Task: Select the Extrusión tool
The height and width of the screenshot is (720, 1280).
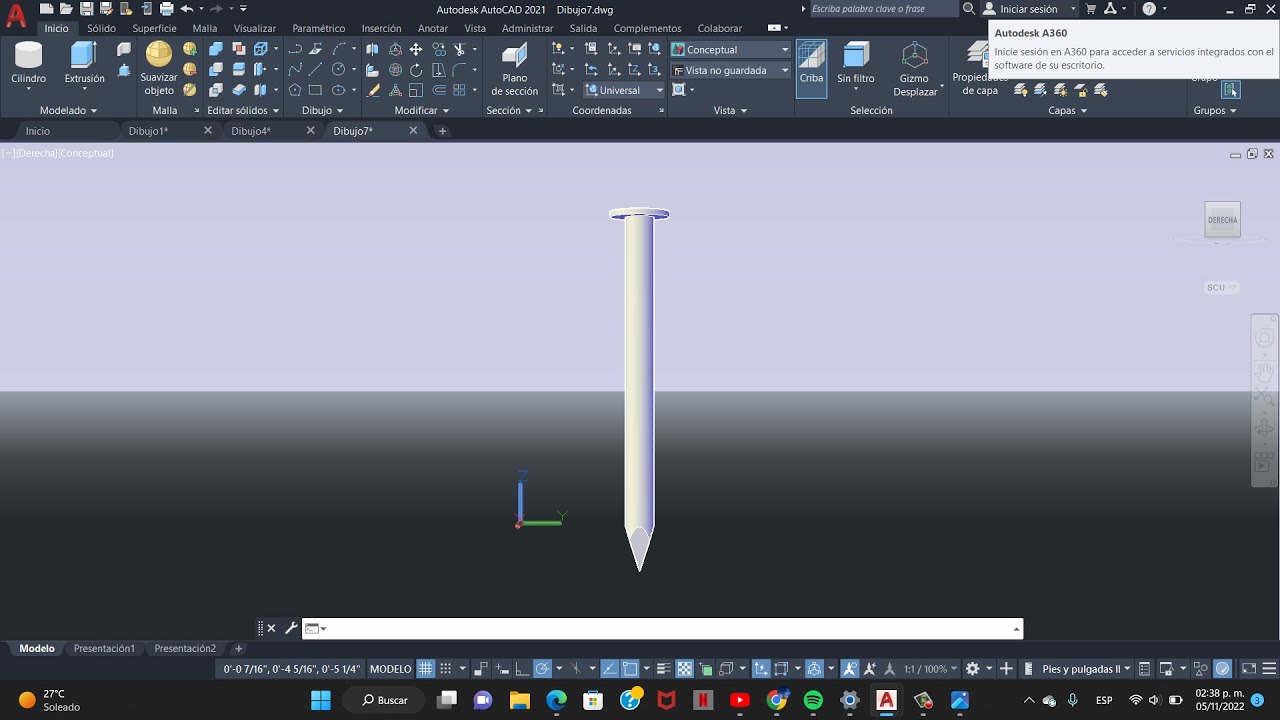Action: [84, 63]
